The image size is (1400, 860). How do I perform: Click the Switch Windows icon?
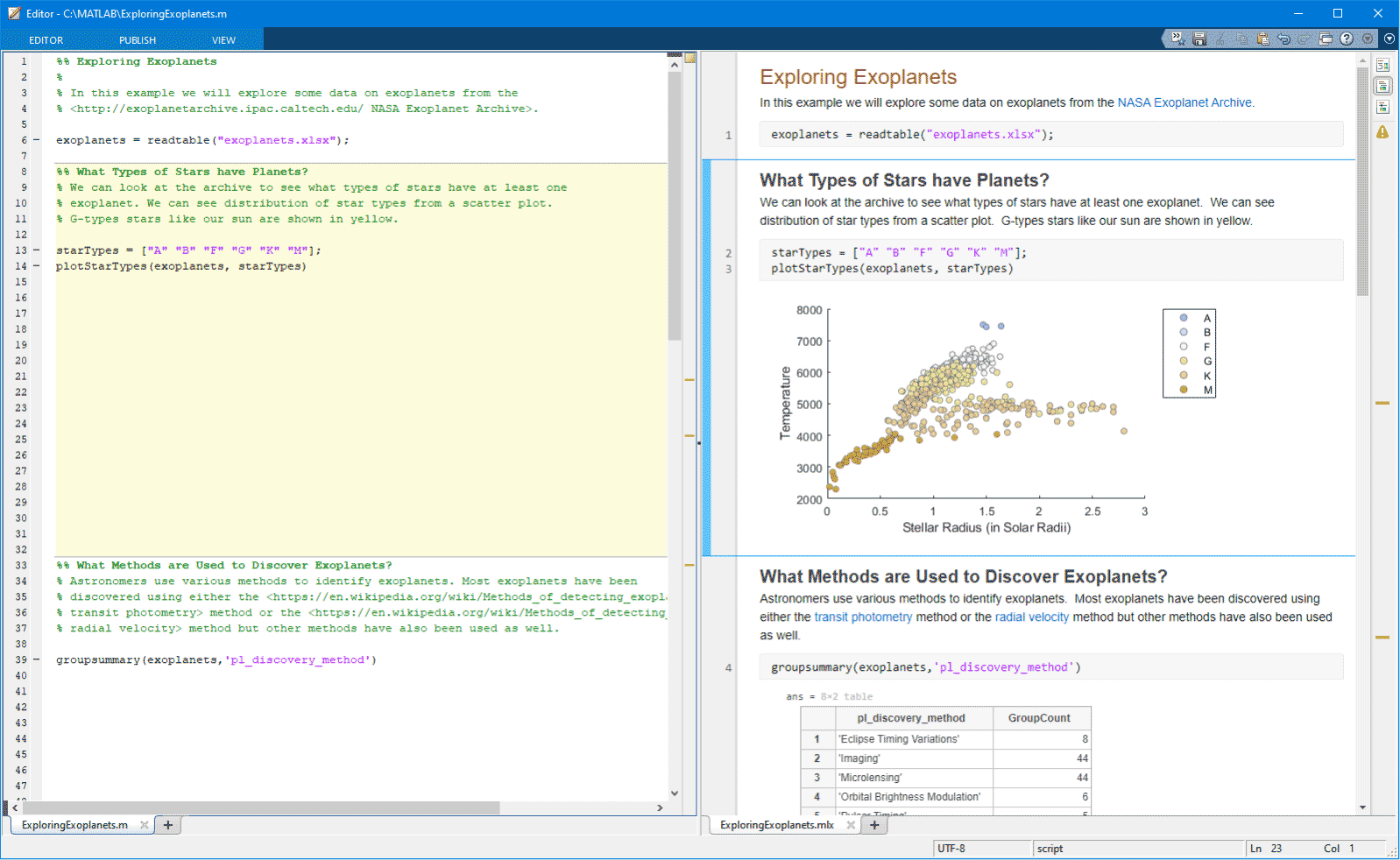pyautogui.click(x=1326, y=39)
